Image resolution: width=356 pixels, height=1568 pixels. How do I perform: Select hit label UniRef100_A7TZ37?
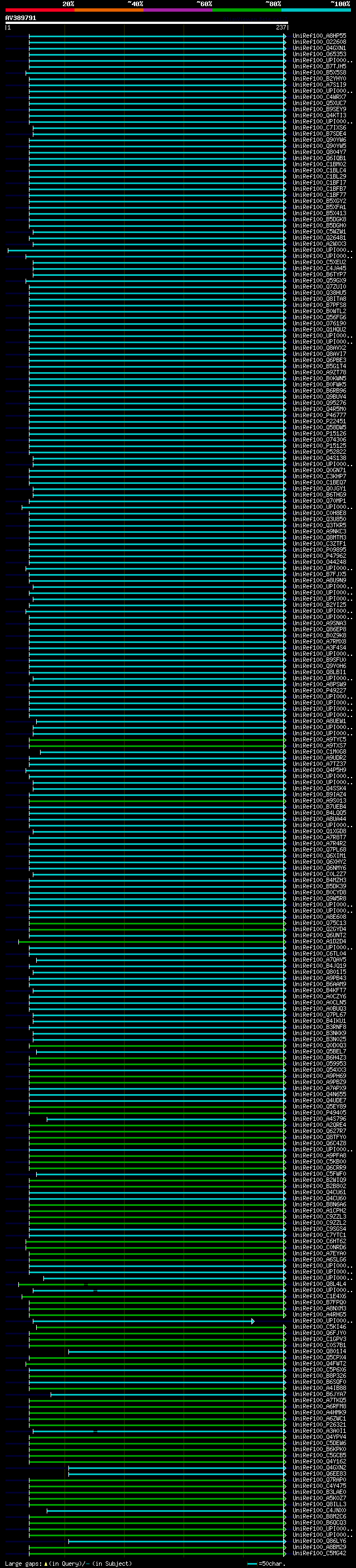pos(319,764)
